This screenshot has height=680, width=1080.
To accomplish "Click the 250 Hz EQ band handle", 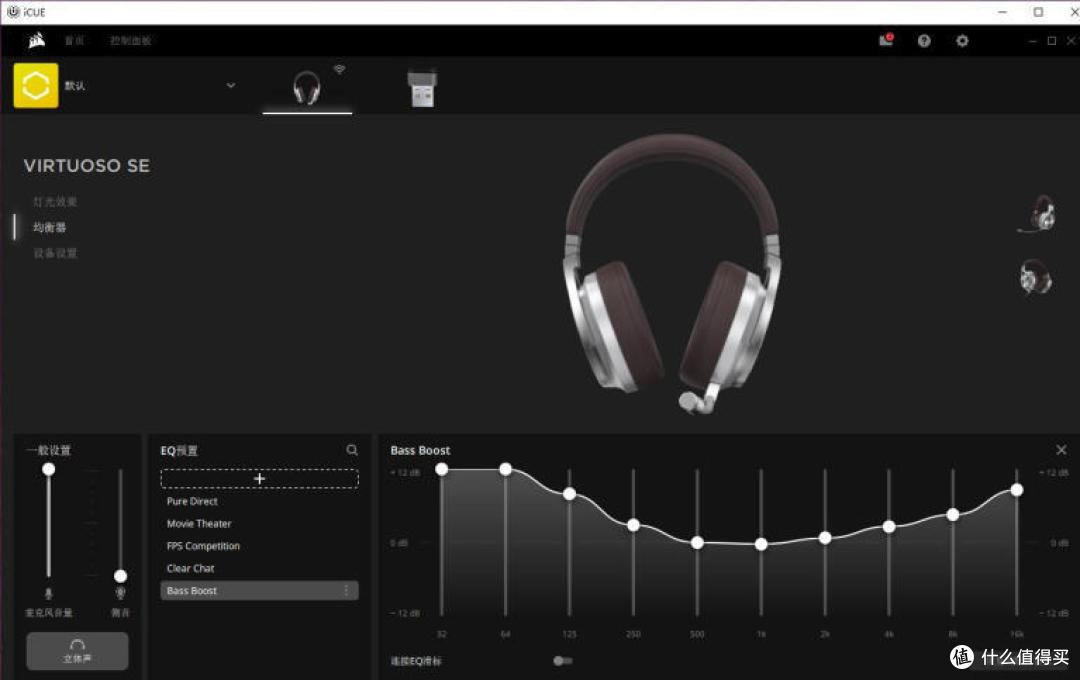I will tap(633, 525).
